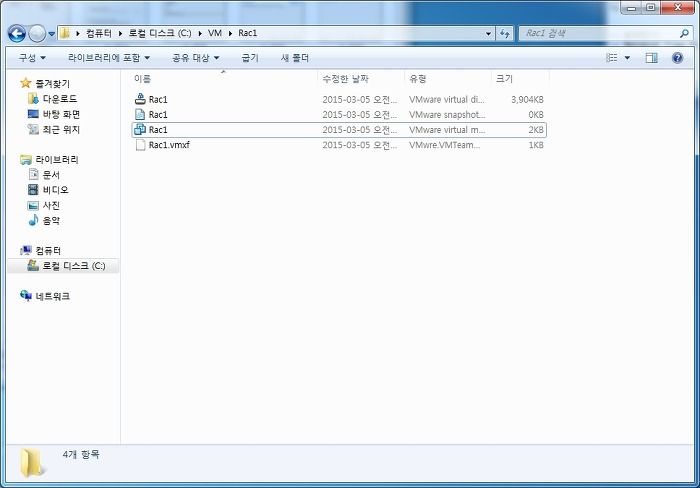Open the 사진 library
This screenshot has height=488, width=700.
51,205
